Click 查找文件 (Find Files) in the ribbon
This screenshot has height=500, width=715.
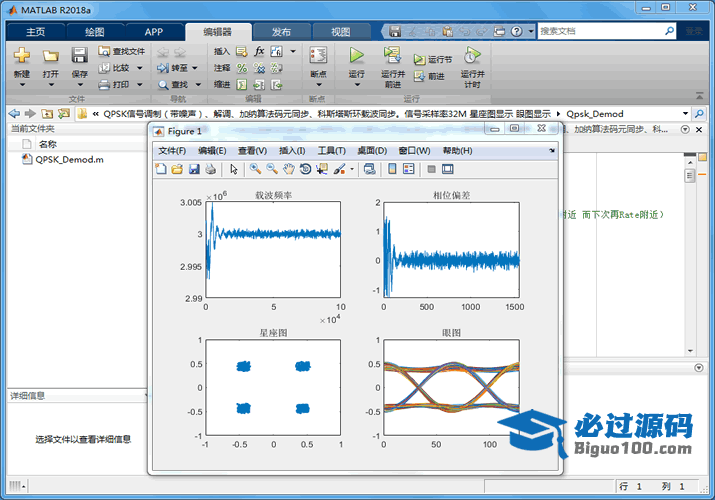coord(122,51)
